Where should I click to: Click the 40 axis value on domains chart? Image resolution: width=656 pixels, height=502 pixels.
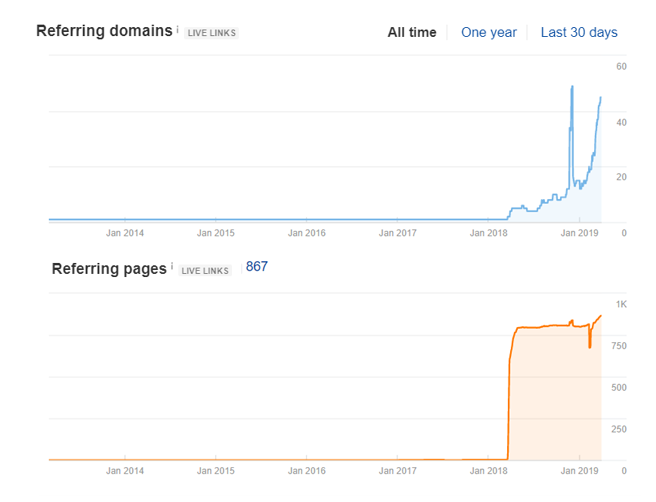[x=621, y=123]
